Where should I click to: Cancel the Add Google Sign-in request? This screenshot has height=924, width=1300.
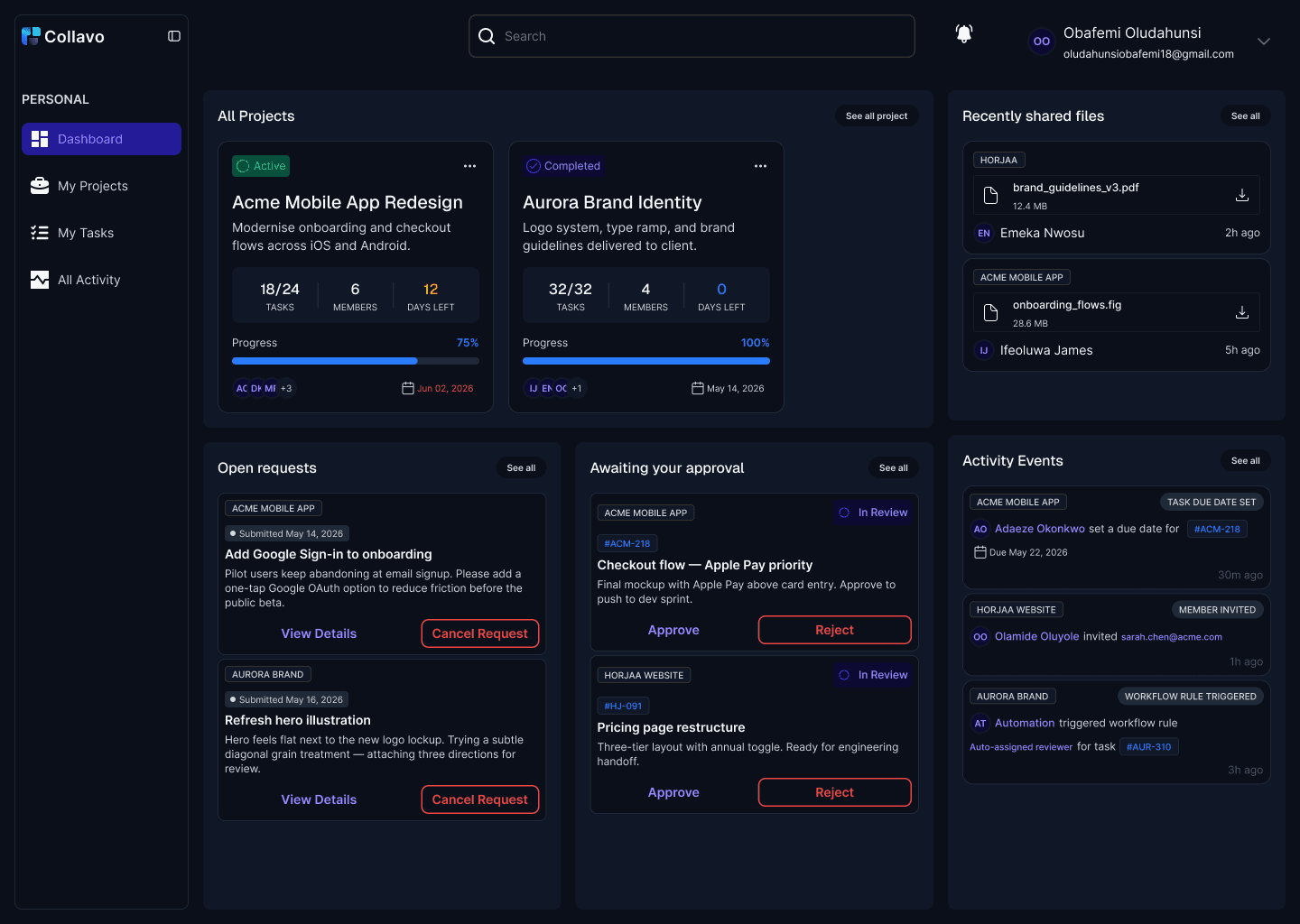[x=480, y=633]
